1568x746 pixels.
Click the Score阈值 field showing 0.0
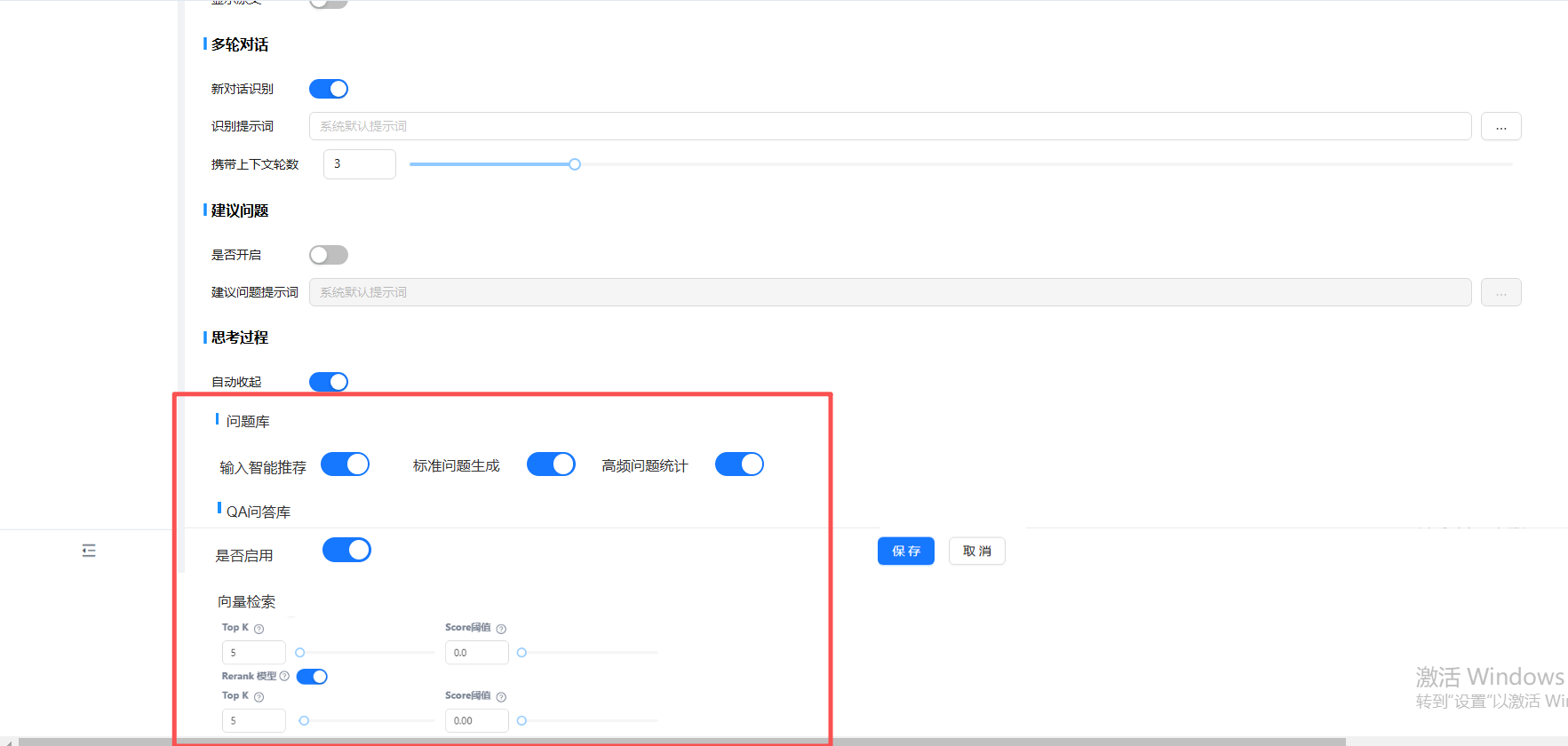tap(477, 653)
